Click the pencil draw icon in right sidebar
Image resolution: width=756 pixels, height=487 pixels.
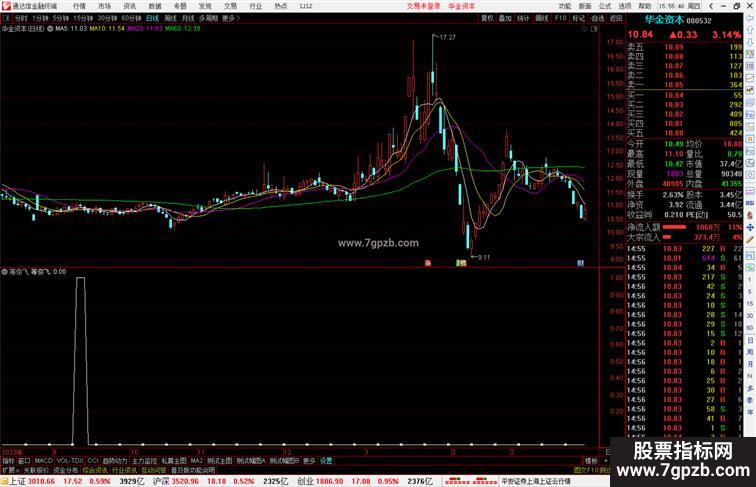coord(750,240)
